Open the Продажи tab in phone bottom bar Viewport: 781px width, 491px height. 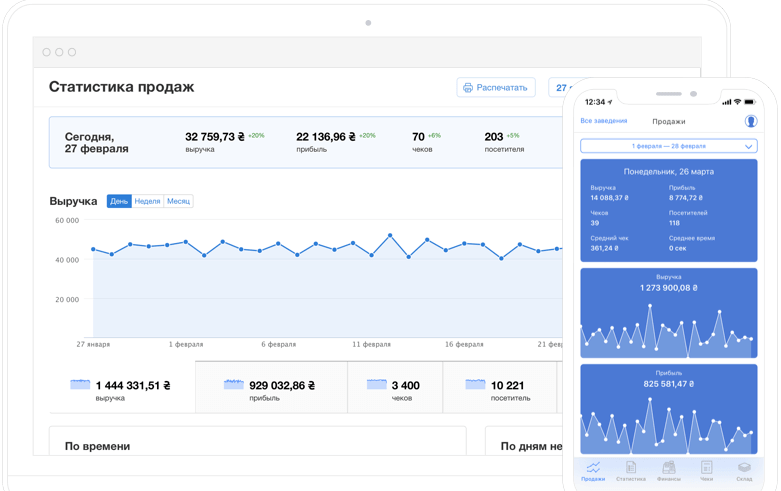(x=593, y=471)
